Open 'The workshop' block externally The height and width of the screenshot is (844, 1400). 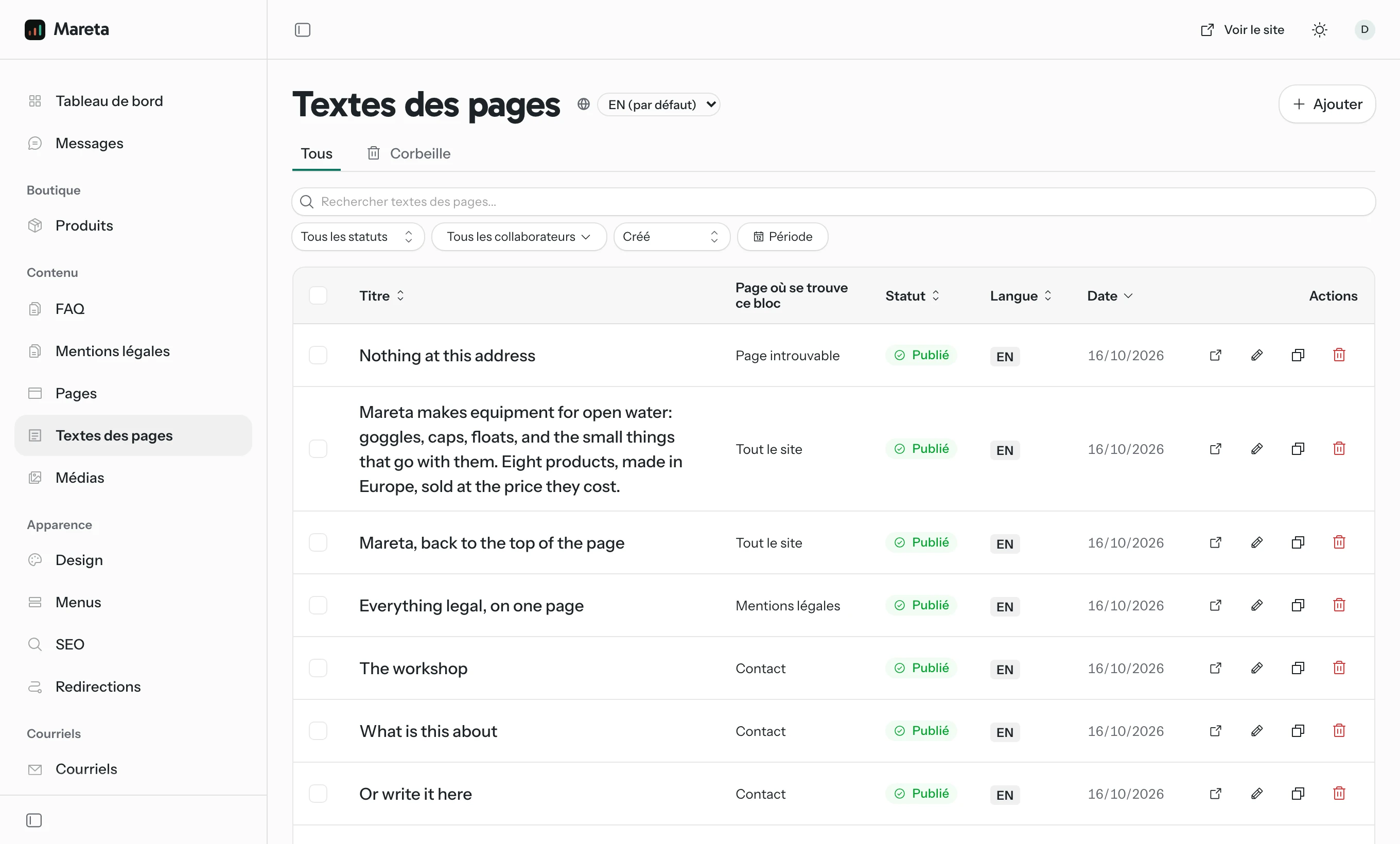pyautogui.click(x=1215, y=669)
